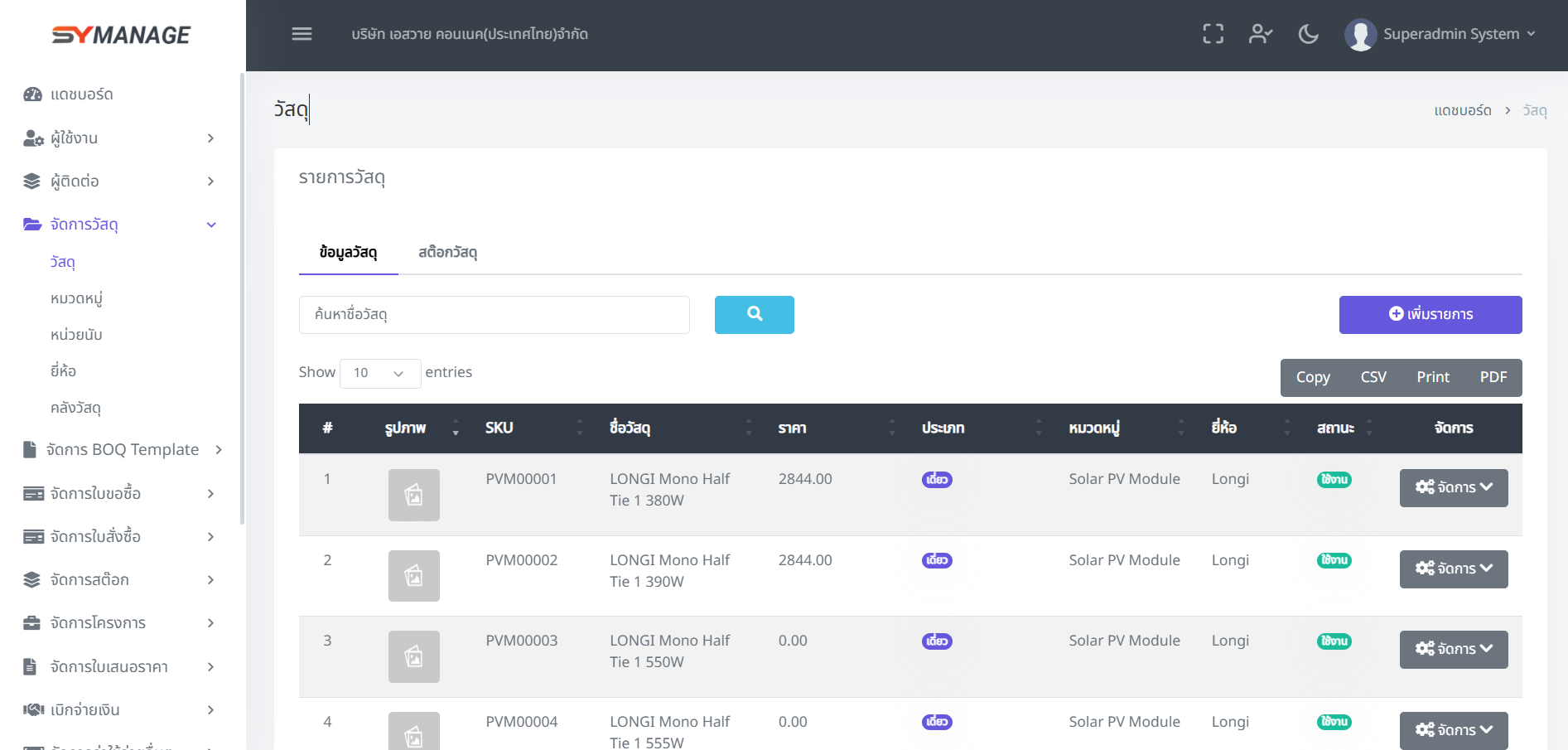This screenshot has height=750, width=1568.
Task: Open Superadmin System user dropdown
Action: 1441,34
